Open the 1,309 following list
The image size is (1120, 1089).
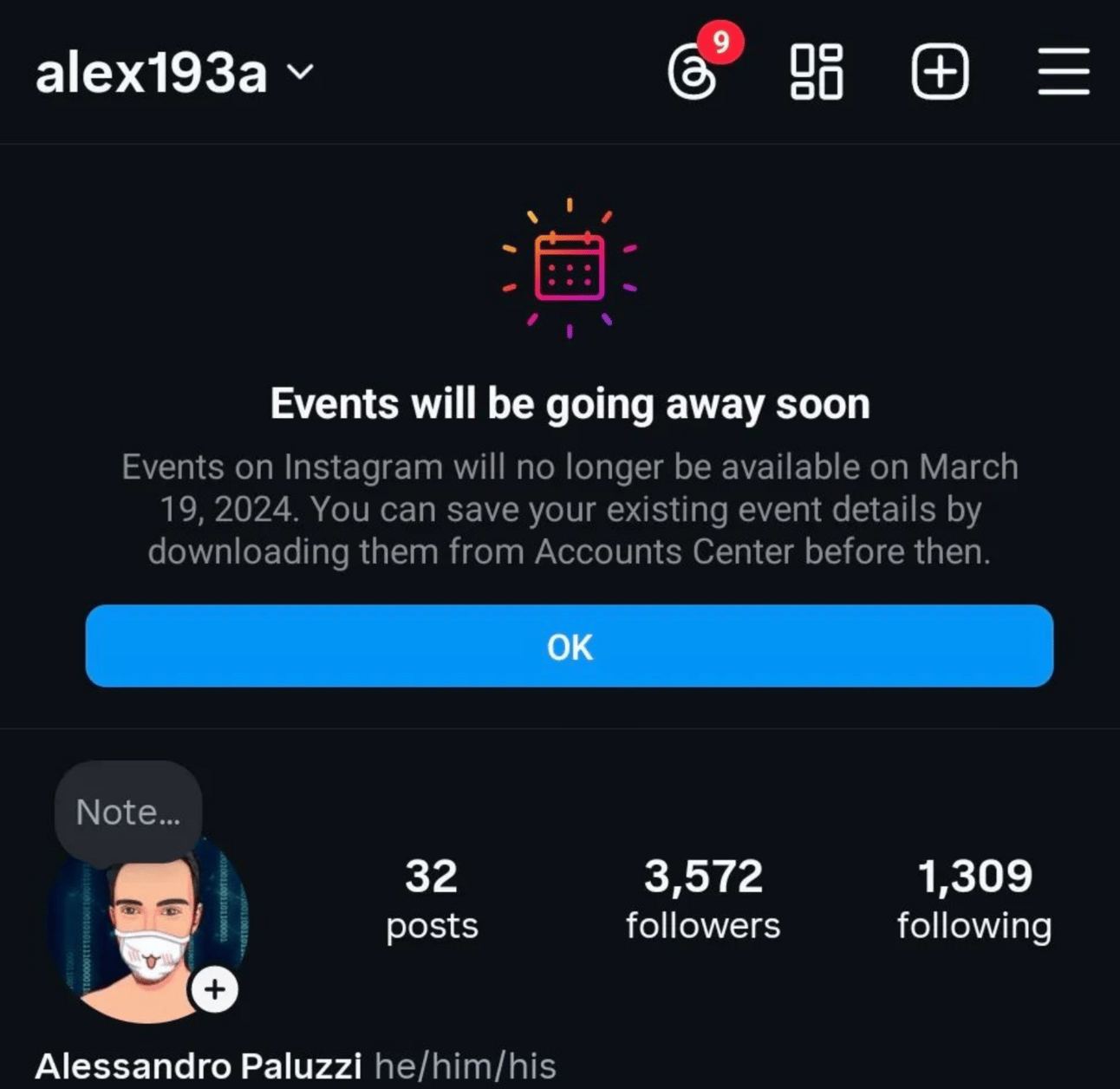[974, 899]
